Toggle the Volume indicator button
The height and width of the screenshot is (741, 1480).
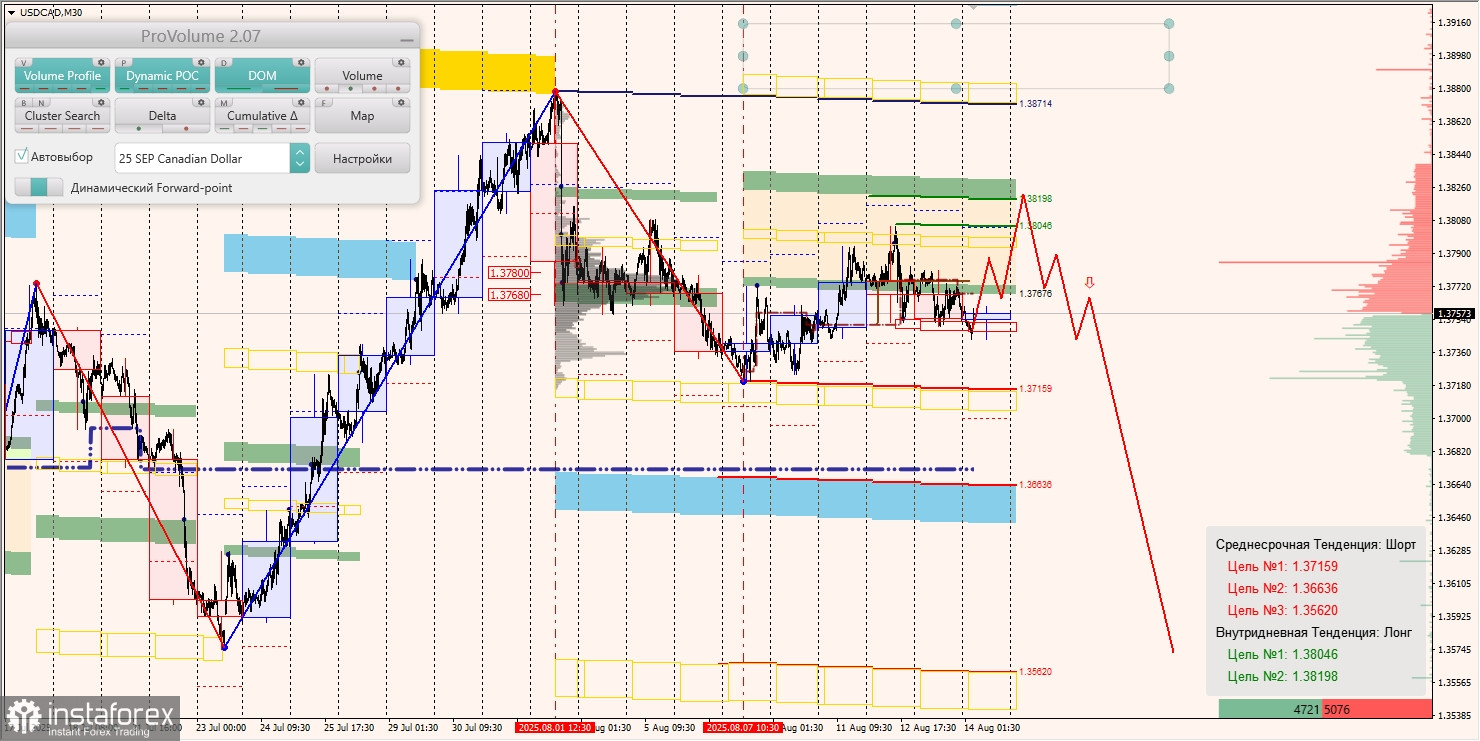pyautogui.click(x=362, y=76)
